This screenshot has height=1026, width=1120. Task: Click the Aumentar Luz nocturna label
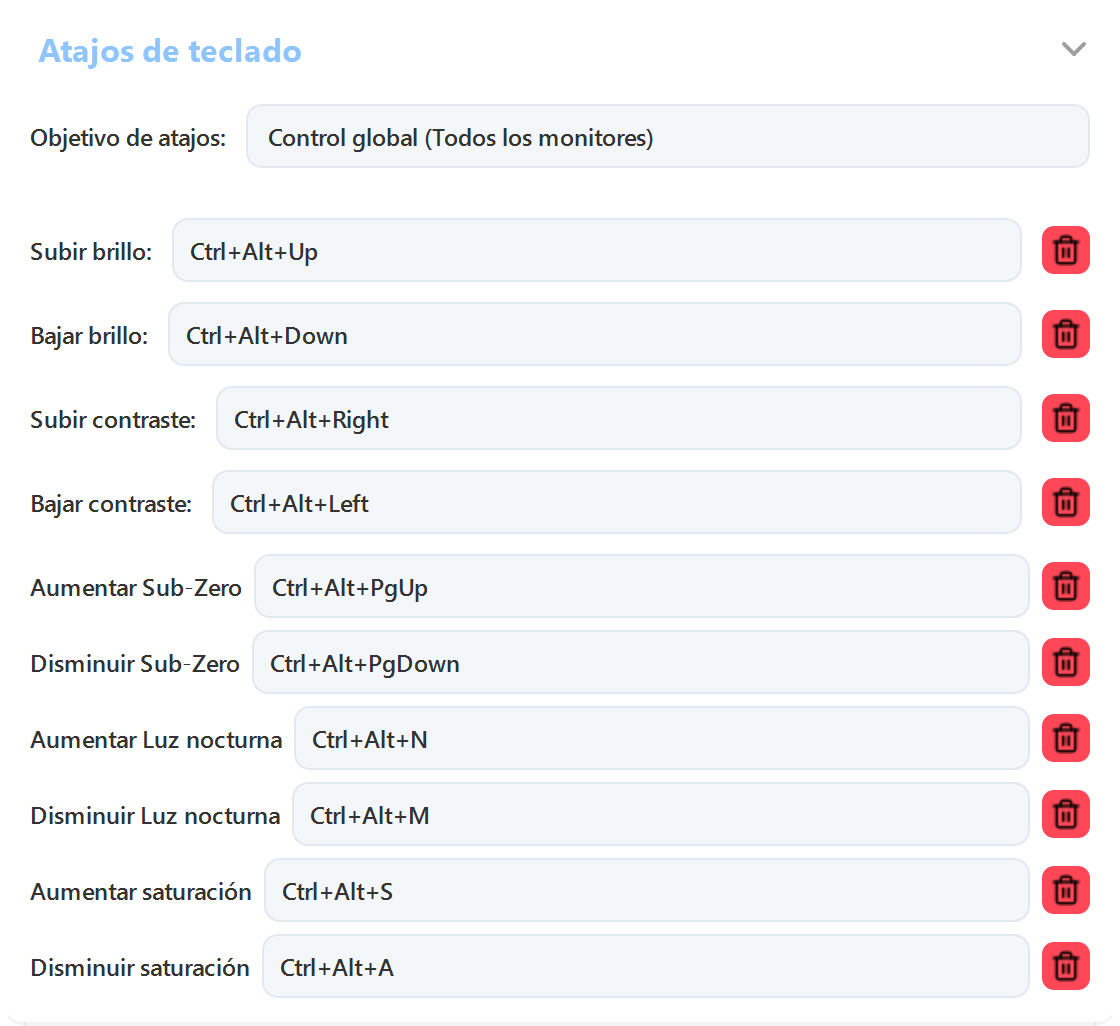click(x=156, y=739)
